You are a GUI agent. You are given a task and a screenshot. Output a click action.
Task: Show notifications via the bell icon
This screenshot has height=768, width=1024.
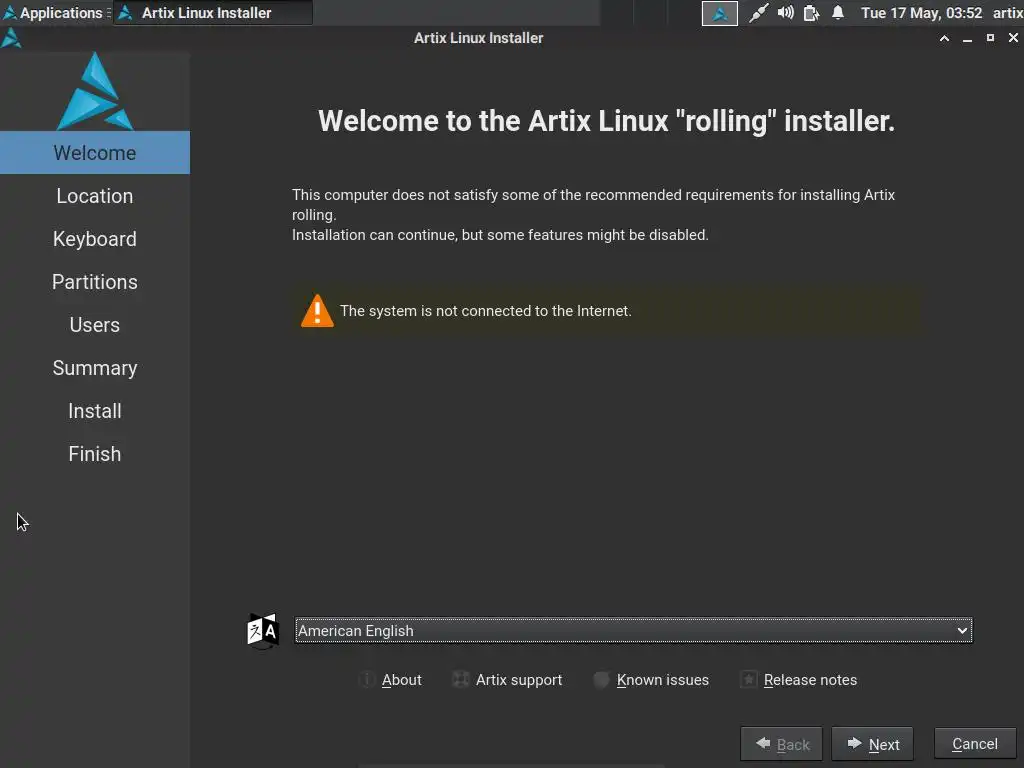[x=838, y=13]
